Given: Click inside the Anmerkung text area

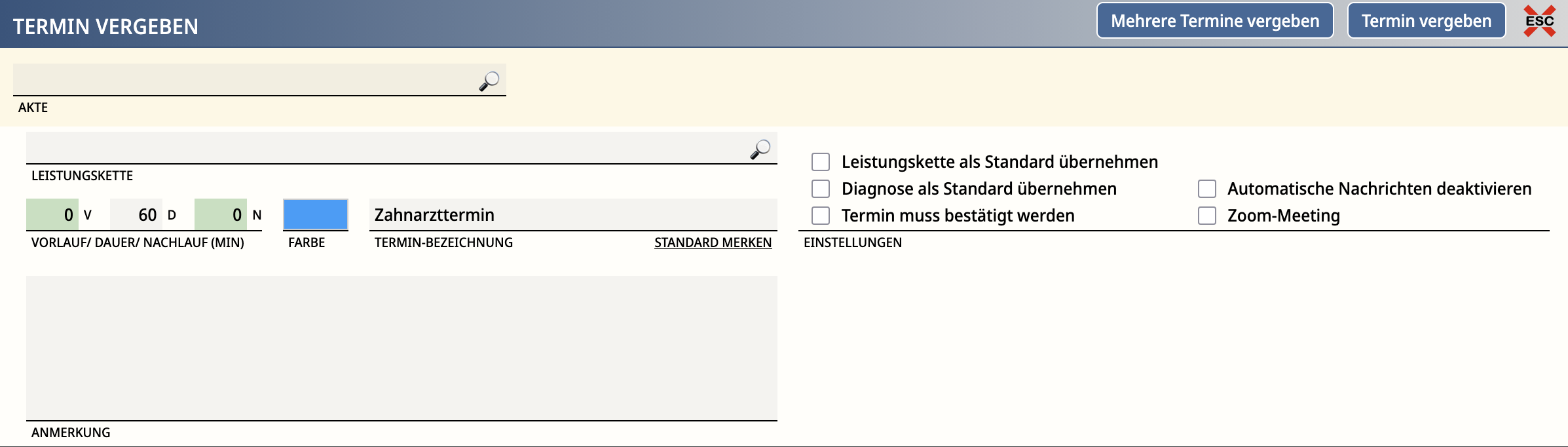Looking at the screenshot, I should (x=401, y=347).
